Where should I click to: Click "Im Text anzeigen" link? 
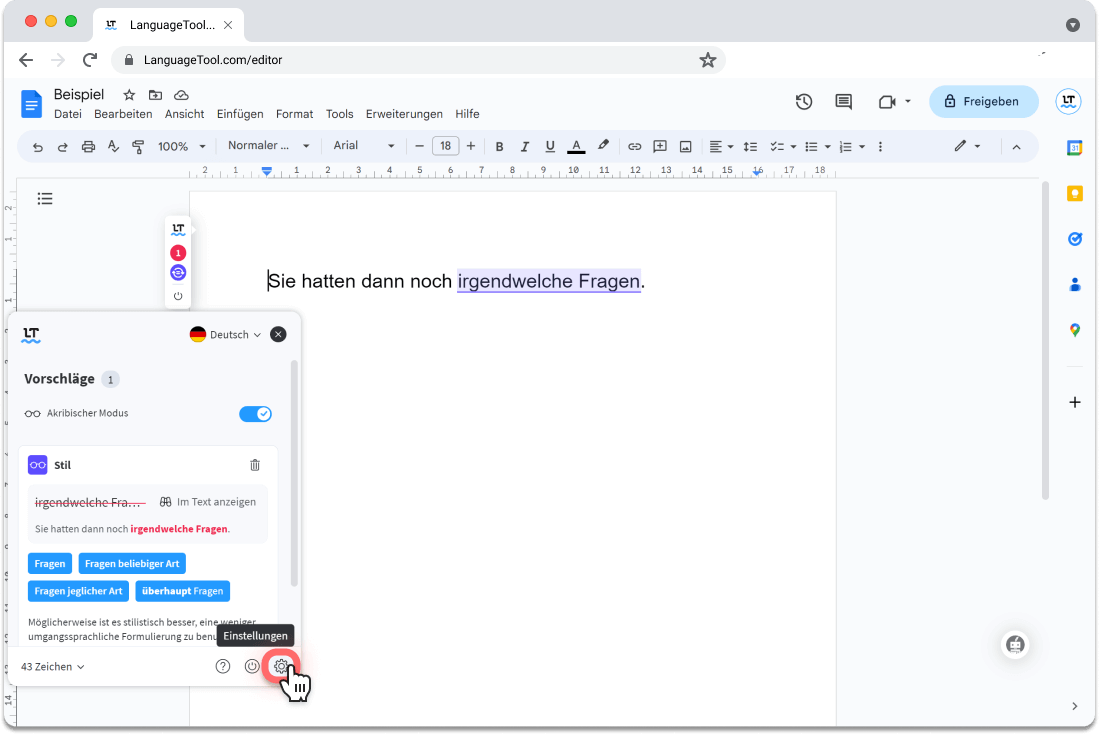click(x=208, y=502)
